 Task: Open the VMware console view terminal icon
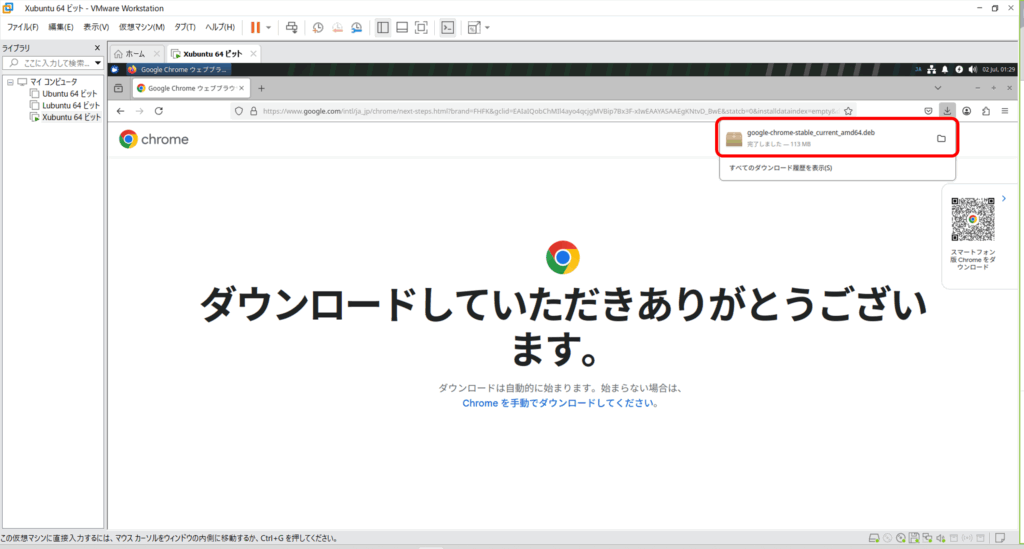(x=448, y=27)
